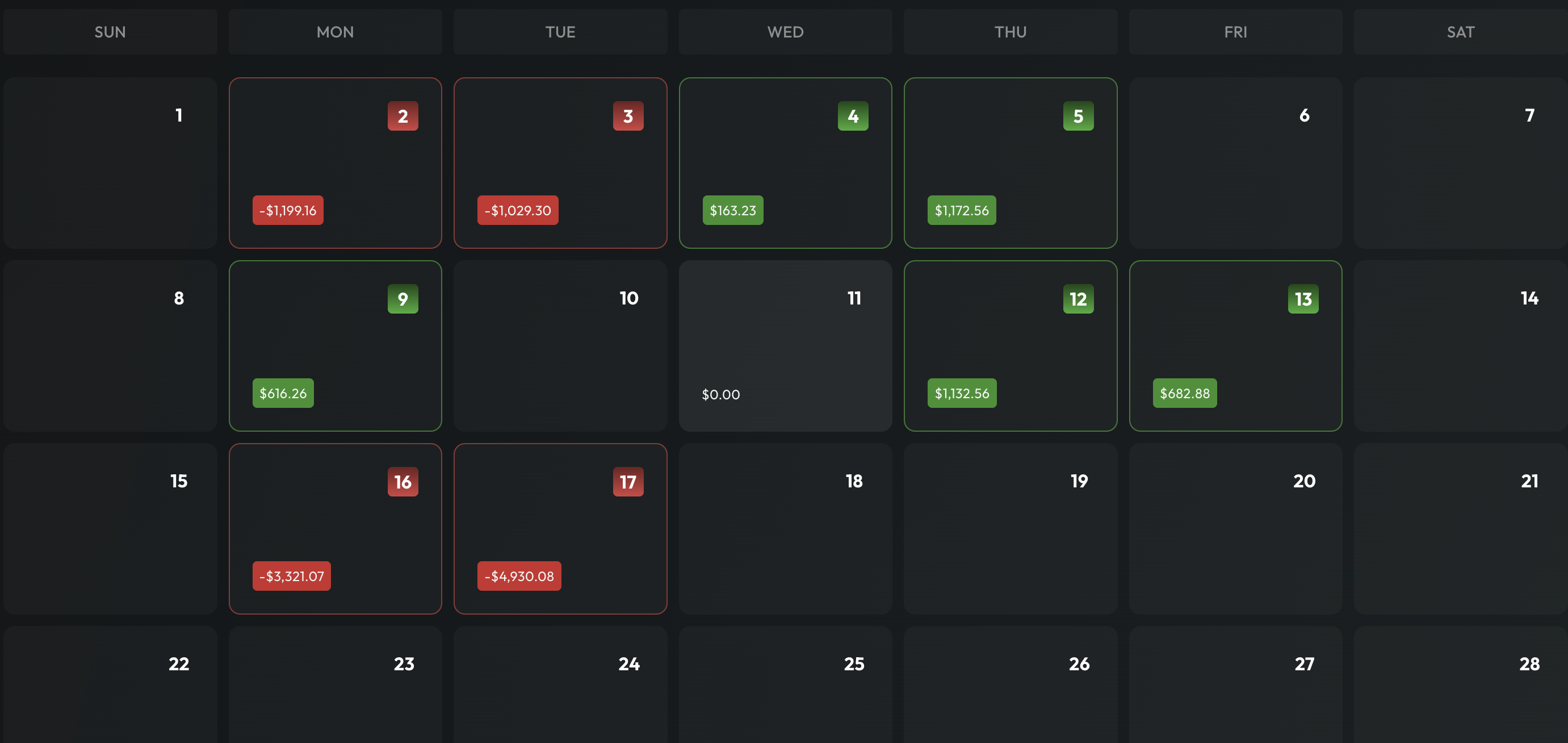The width and height of the screenshot is (1568, 743).
Task: Select the -$4,930.08 loss amount
Action: [x=519, y=576]
